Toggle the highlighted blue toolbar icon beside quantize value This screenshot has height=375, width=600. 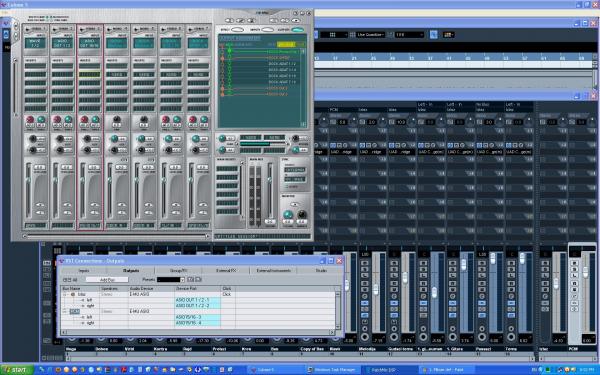(433, 35)
